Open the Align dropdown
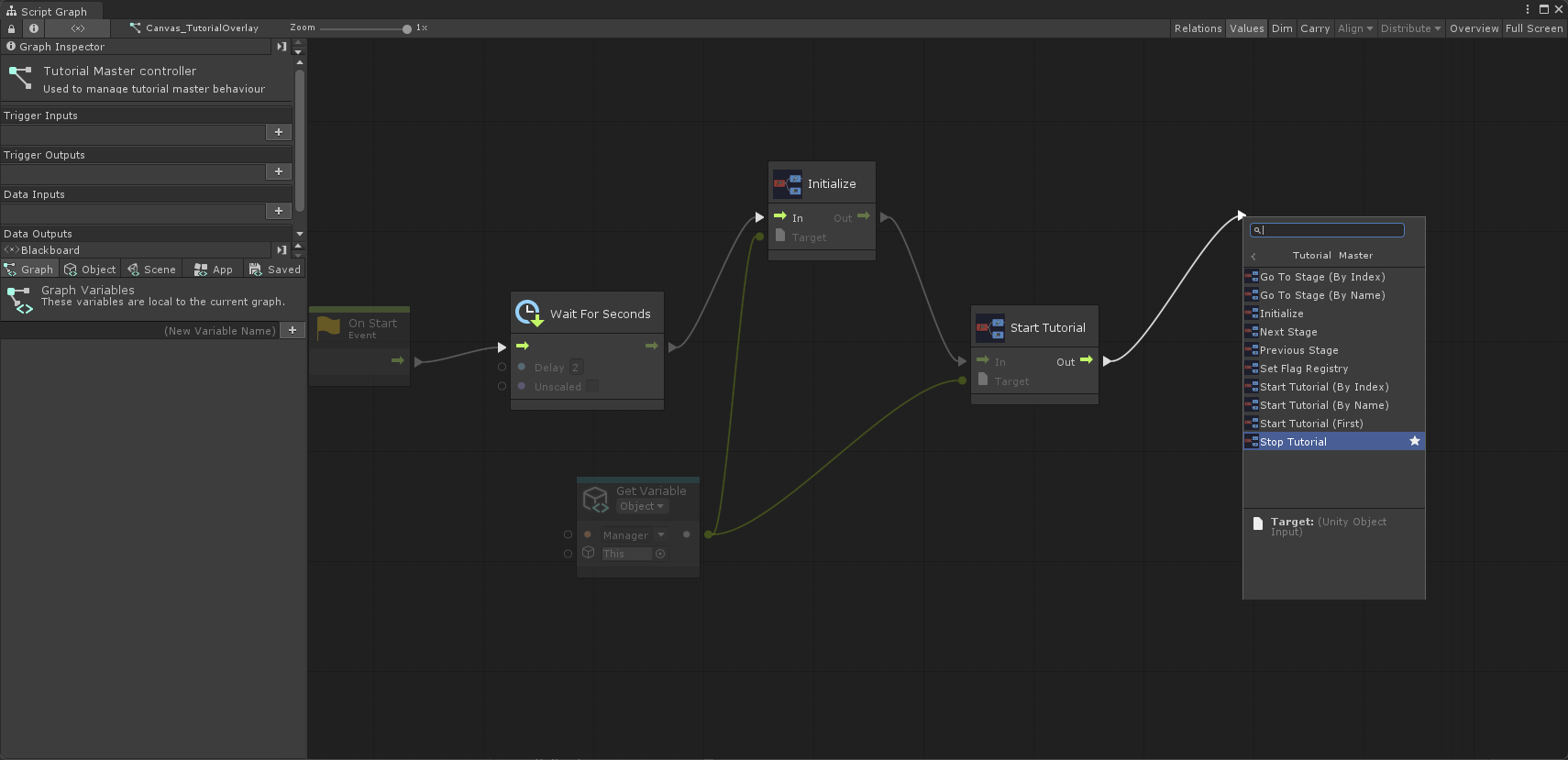 (x=1355, y=28)
